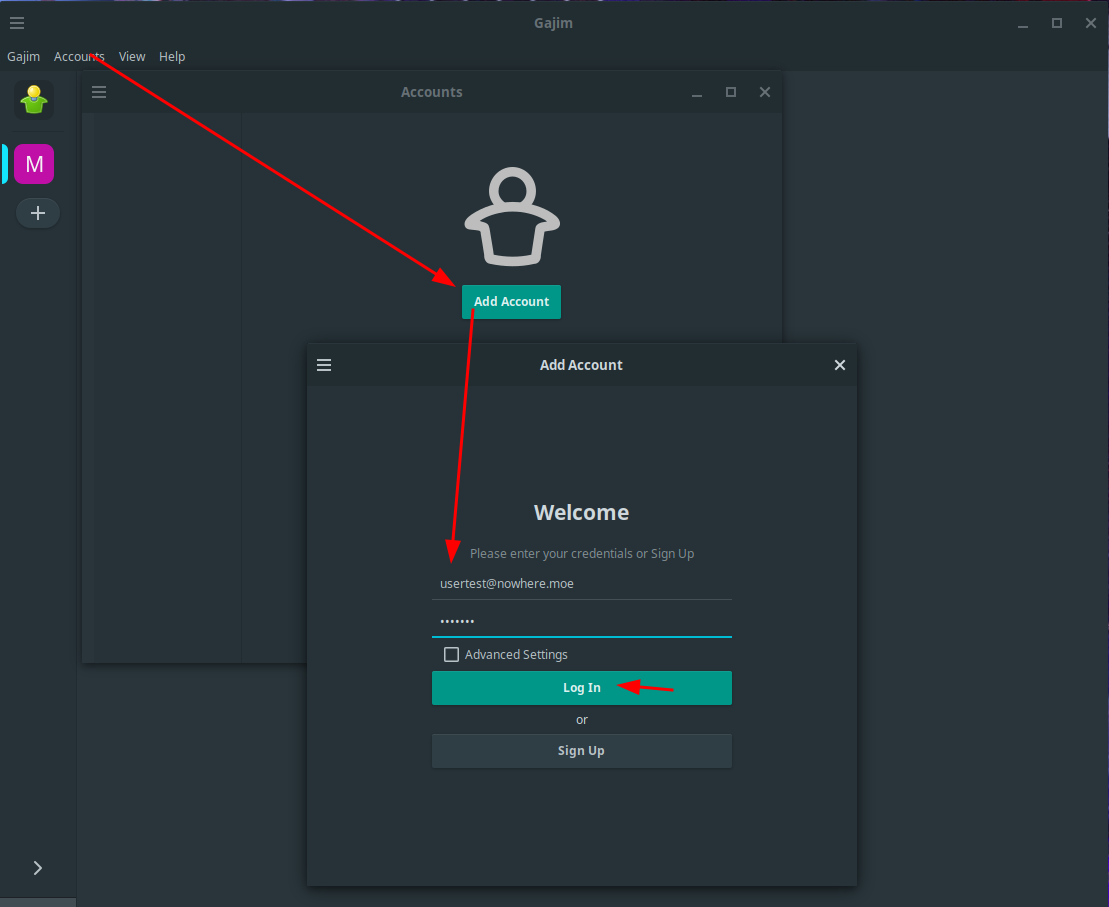Maximize the Accounts window
Image resolution: width=1109 pixels, height=907 pixels.
[x=731, y=92]
